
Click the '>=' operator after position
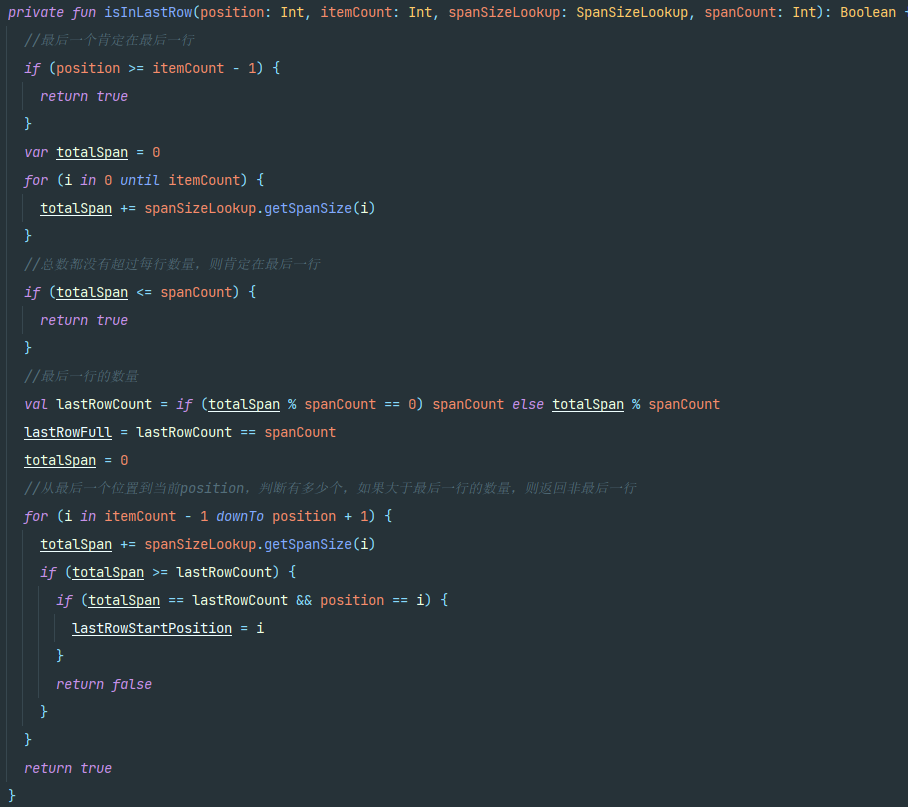[136, 68]
